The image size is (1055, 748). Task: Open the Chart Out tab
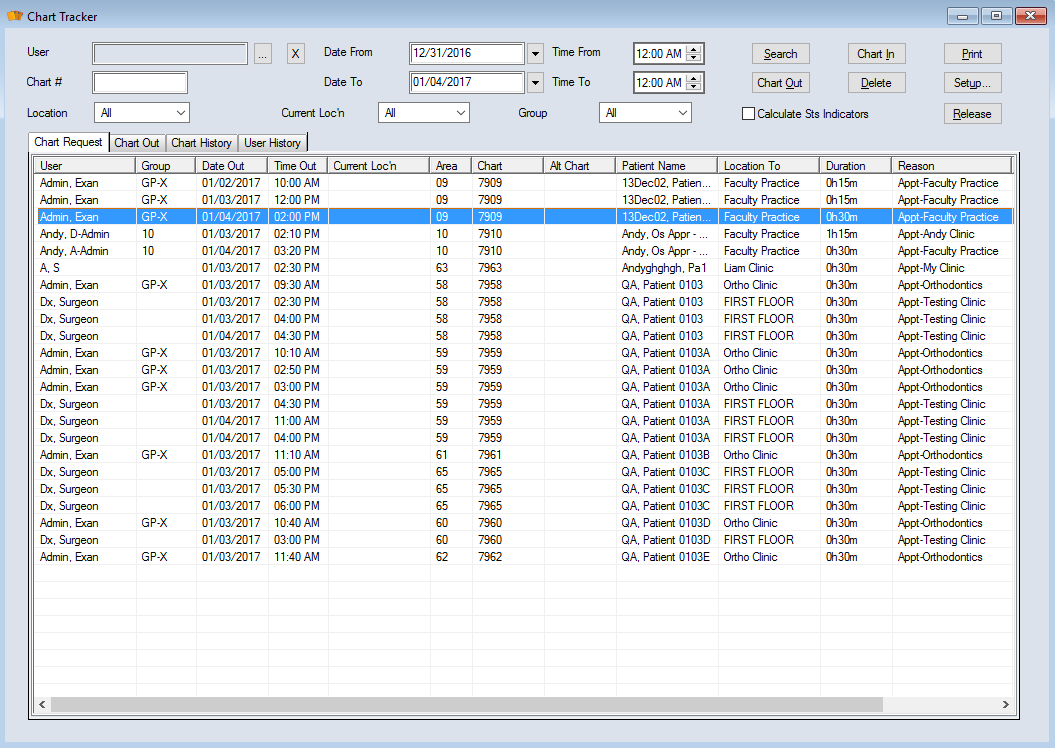click(137, 143)
